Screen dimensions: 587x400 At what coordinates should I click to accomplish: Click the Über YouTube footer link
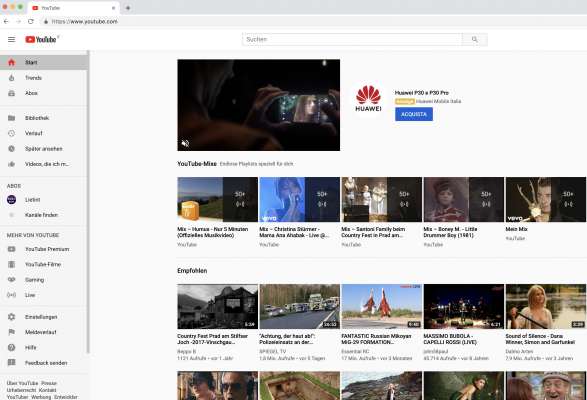point(22,383)
